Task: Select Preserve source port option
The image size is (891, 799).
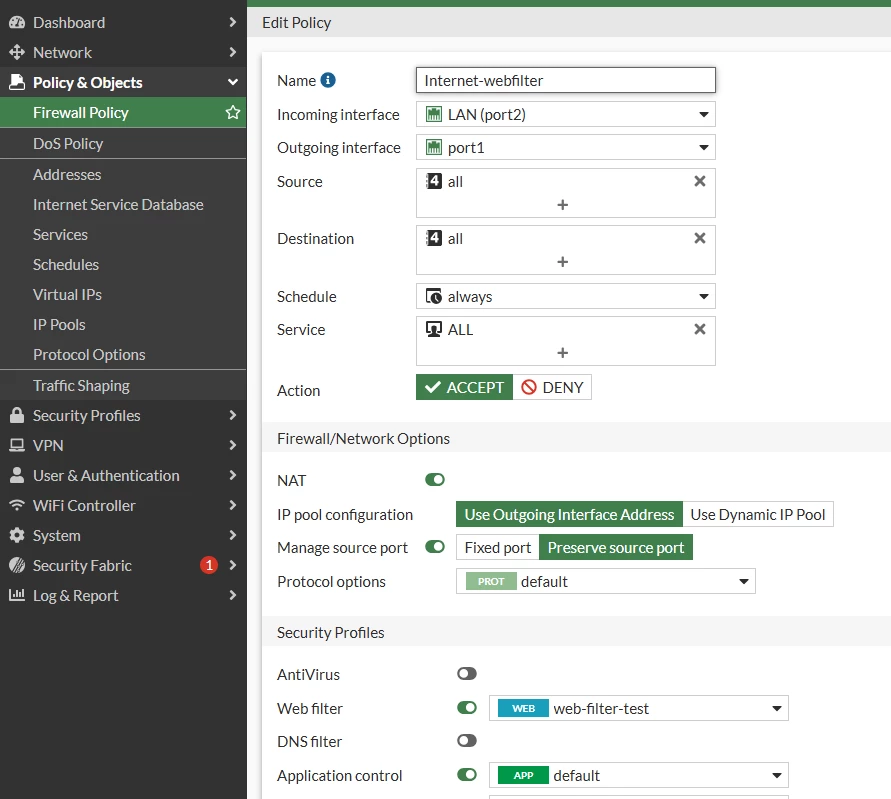Action: pos(616,547)
